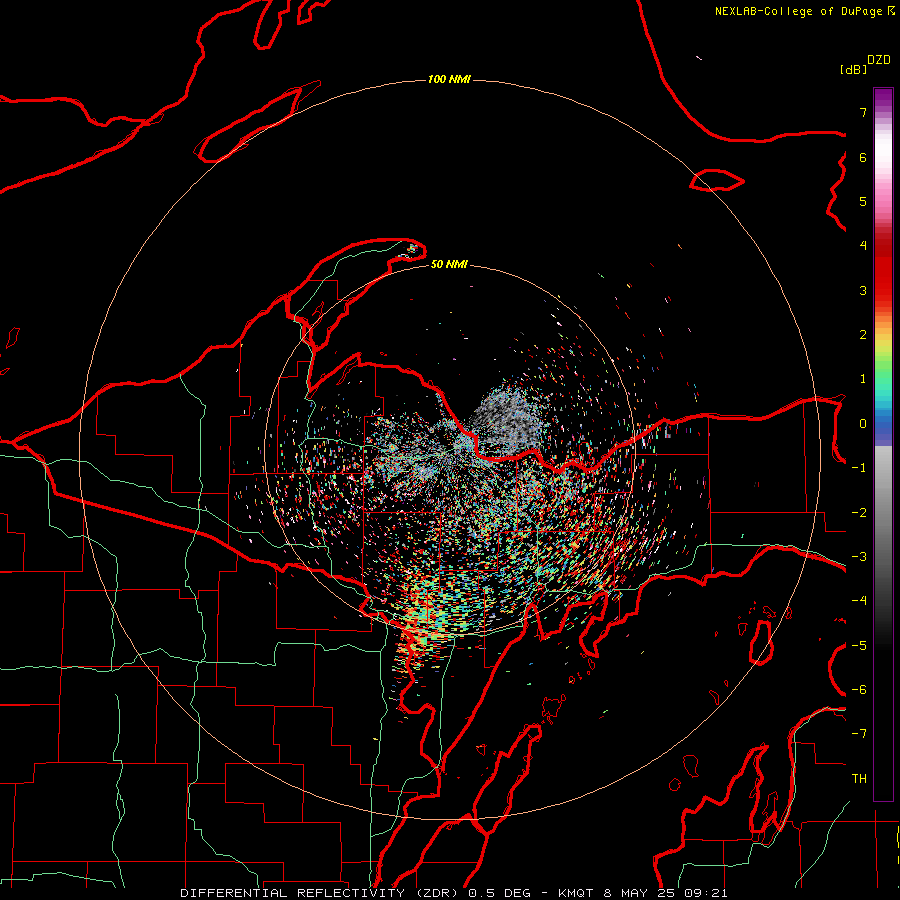
Task: Click the 6 tick label on the color scale
Action: [x=863, y=157]
